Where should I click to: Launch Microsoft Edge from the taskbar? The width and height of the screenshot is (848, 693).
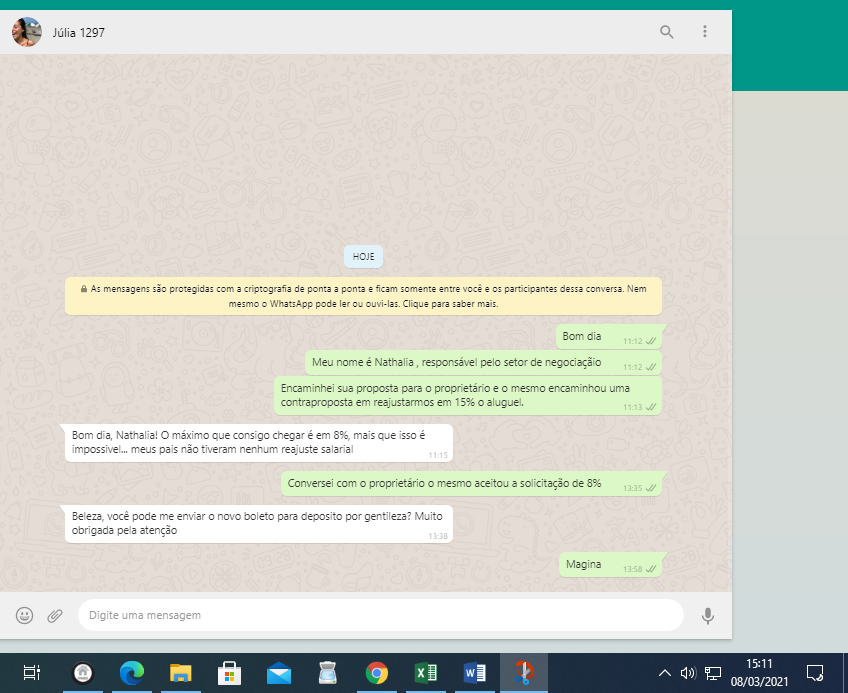[131, 673]
